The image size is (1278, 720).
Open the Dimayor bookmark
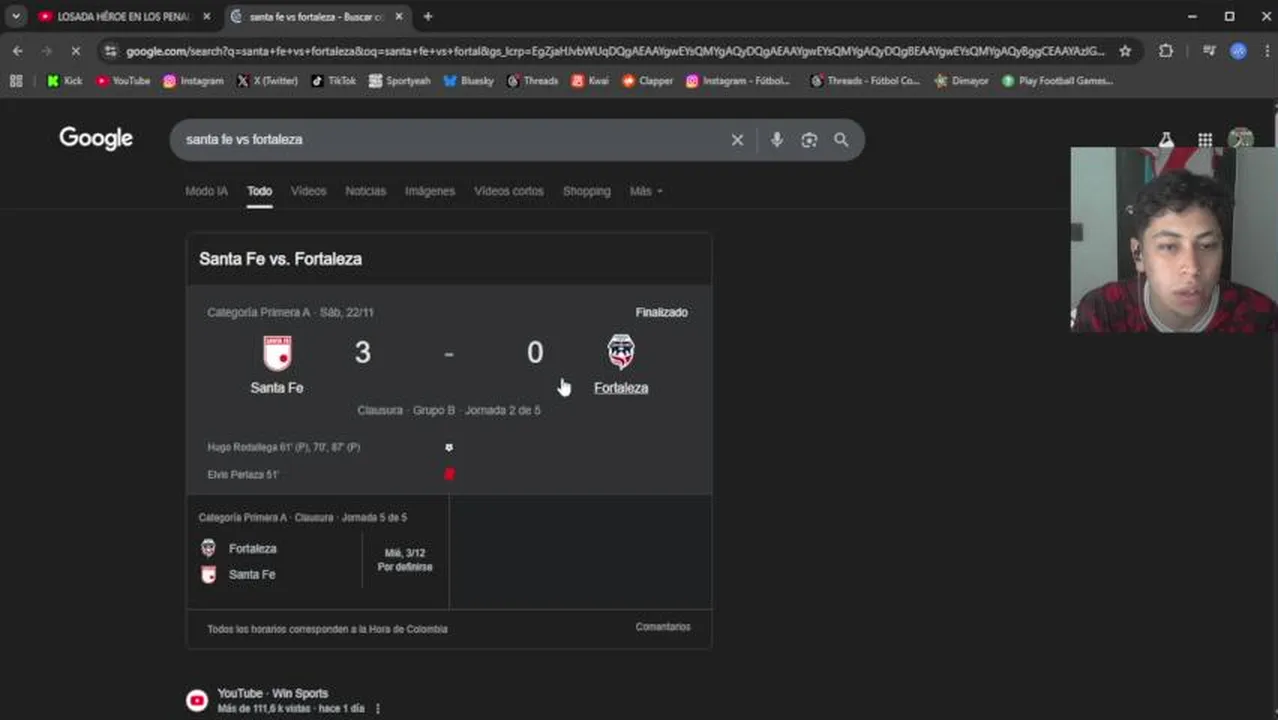[x=961, y=81]
